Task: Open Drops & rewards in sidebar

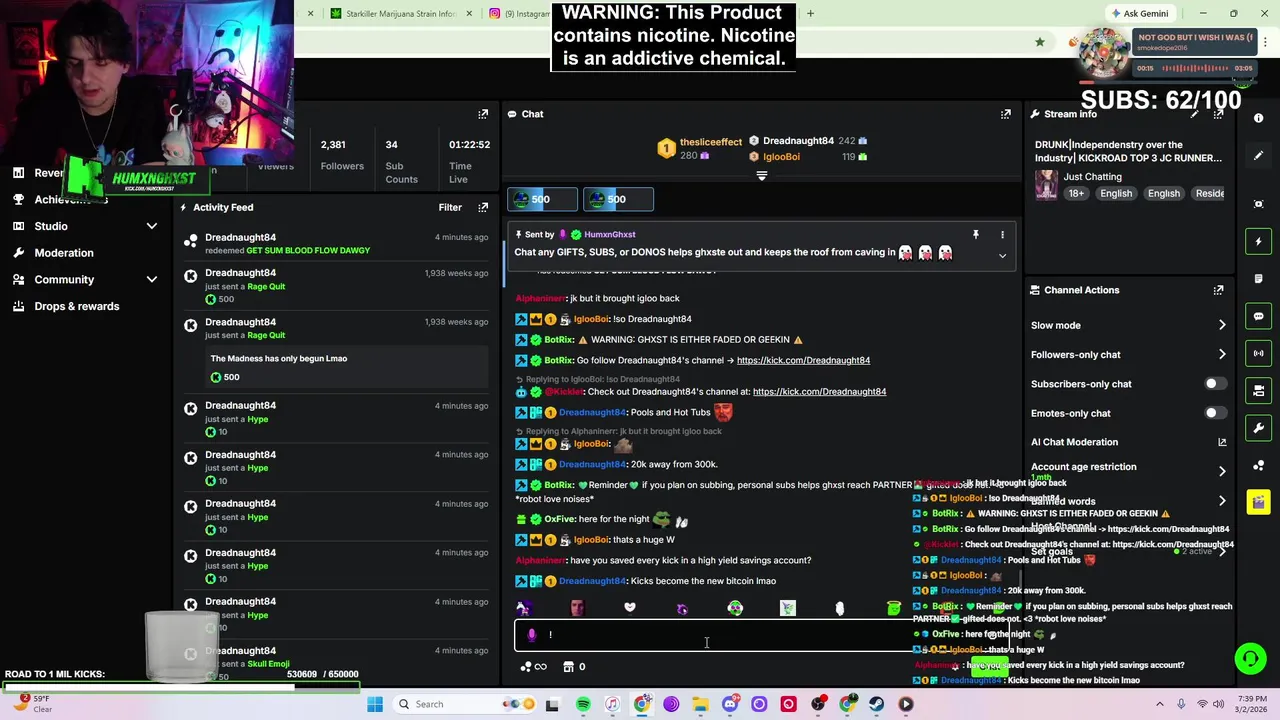Action: [x=76, y=306]
